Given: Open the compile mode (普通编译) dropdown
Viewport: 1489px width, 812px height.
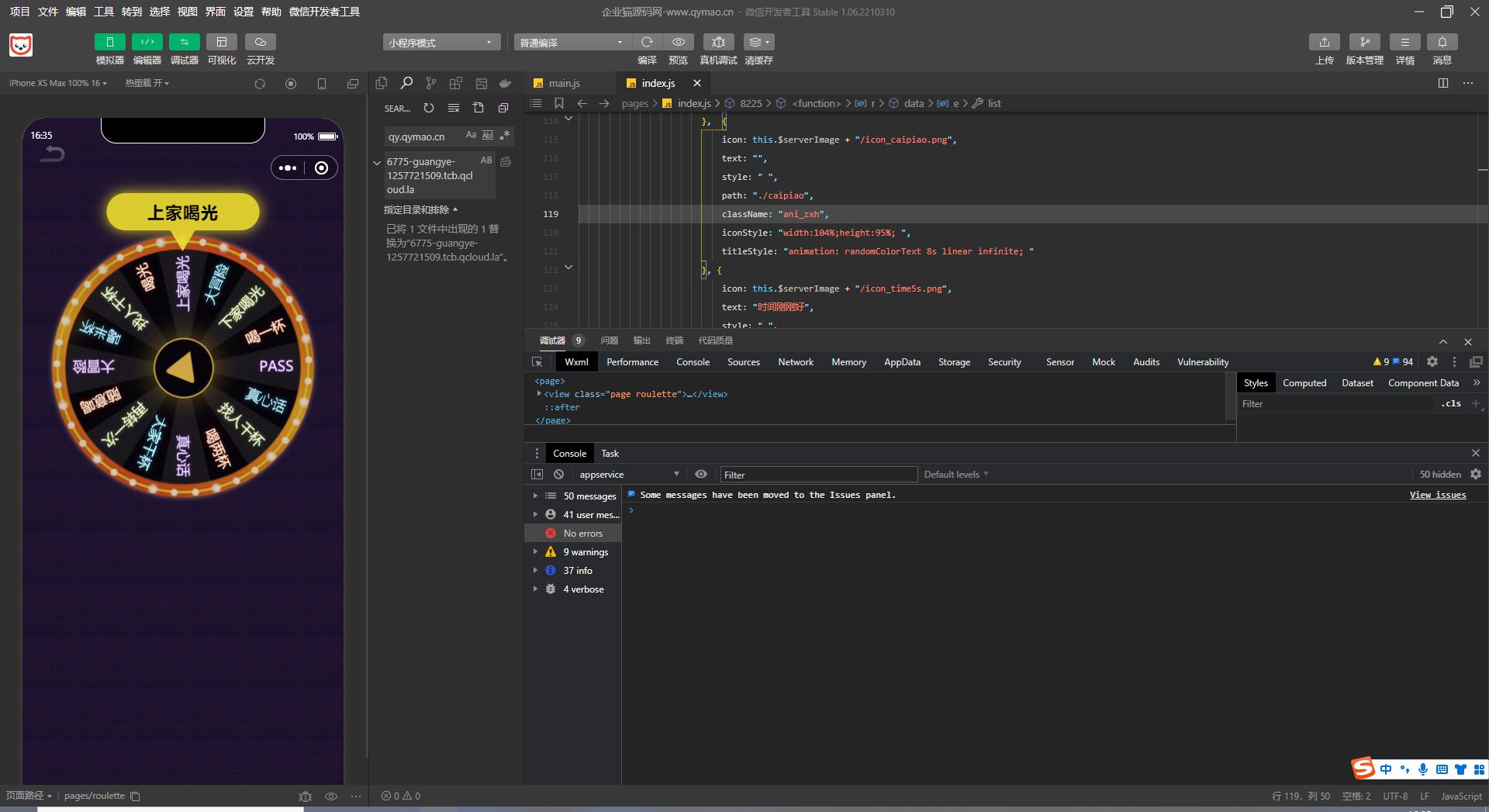Looking at the screenshot, I should (572, 43).
